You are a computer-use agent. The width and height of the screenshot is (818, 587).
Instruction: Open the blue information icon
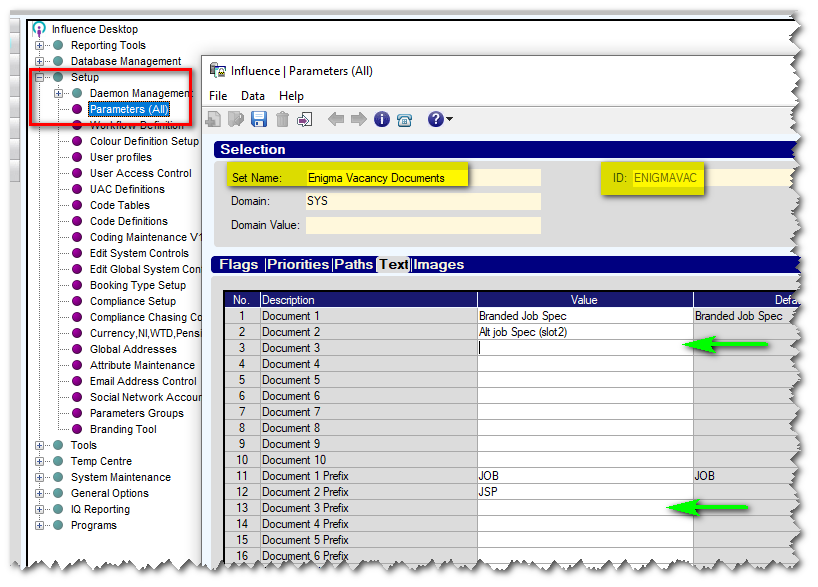pos(382,119)
